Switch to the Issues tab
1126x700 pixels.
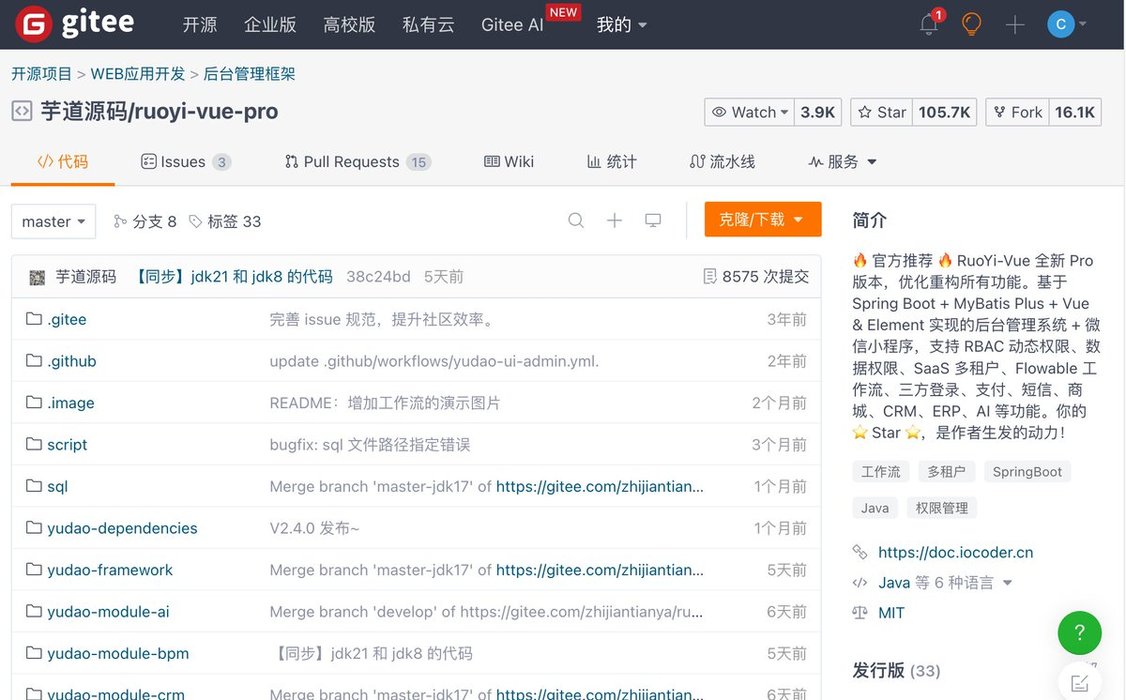click(x=185, y=162)
